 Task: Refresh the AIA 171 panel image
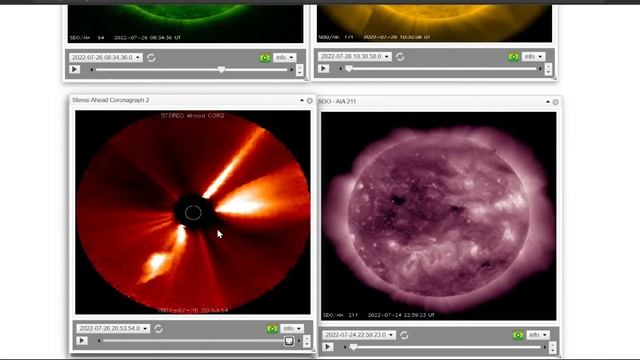(x=400, y=57)
